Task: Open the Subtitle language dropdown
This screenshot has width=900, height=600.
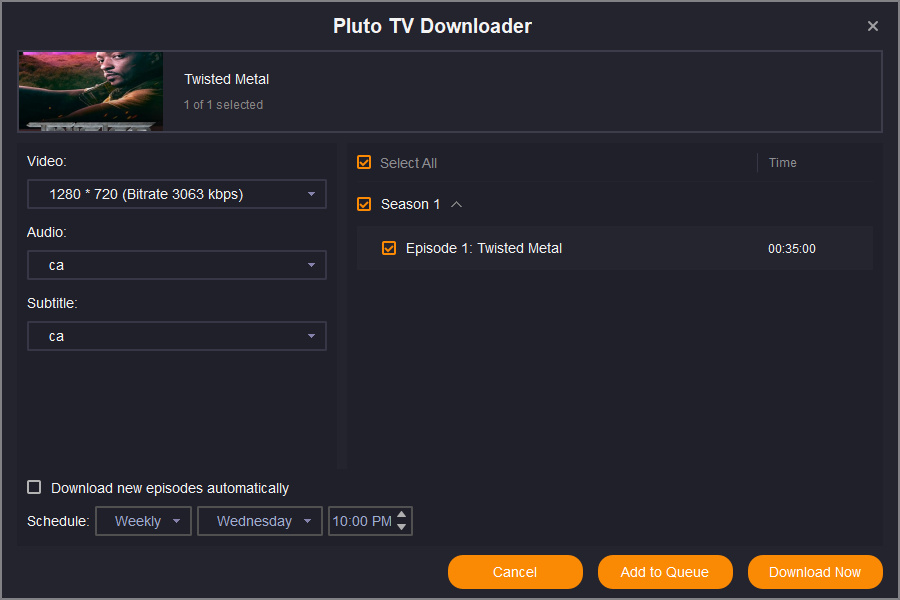Action: (x=177, y=336)
